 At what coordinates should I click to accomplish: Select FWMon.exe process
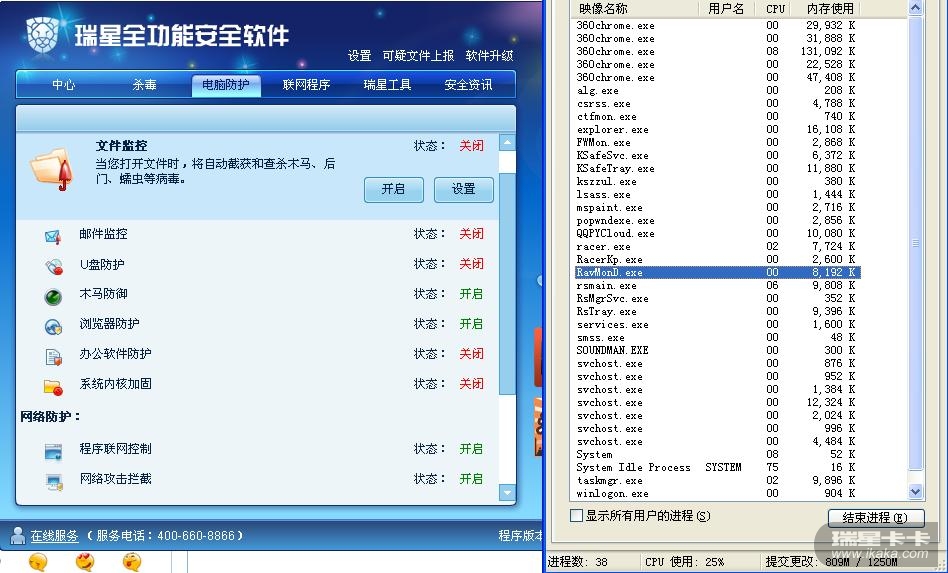coord(716,143)
